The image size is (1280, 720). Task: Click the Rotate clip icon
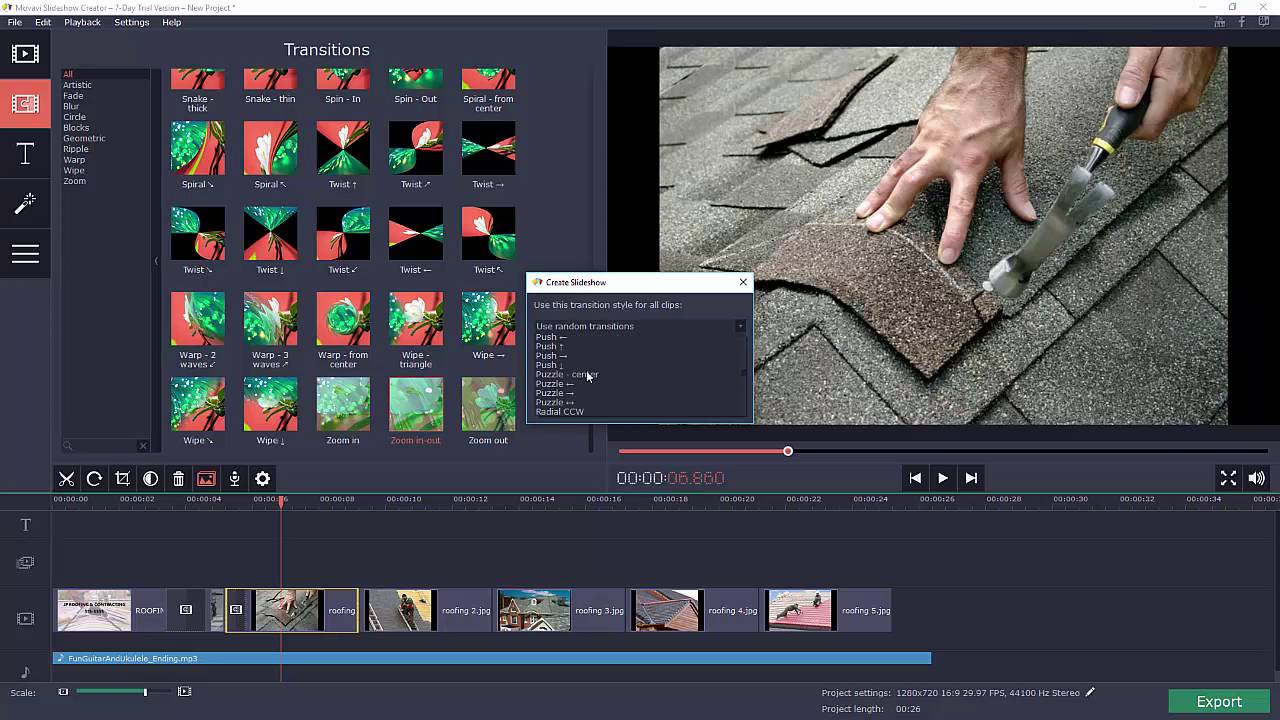point(94,479)
